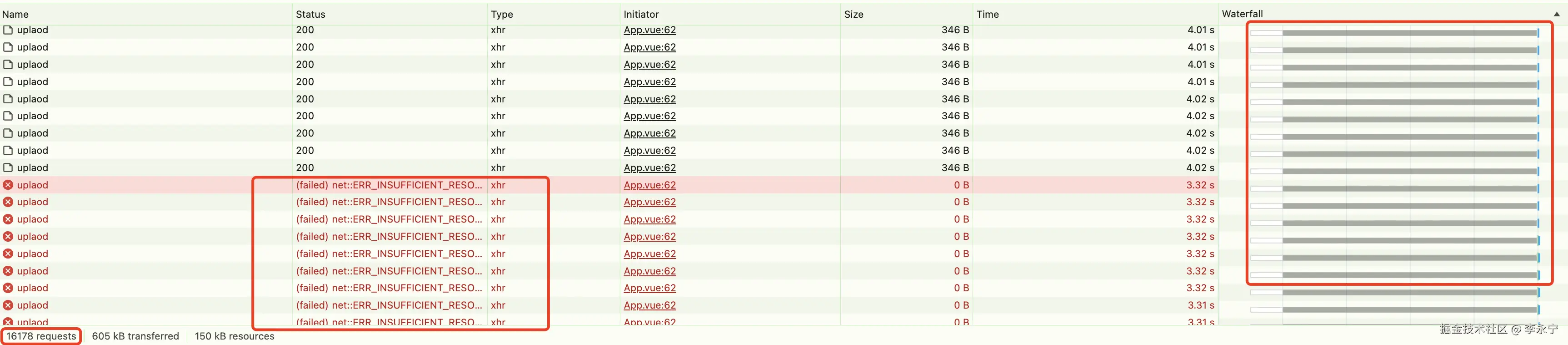Sort requests by the Status column header
Screen dimensions: 1568x345
[310, 14]
